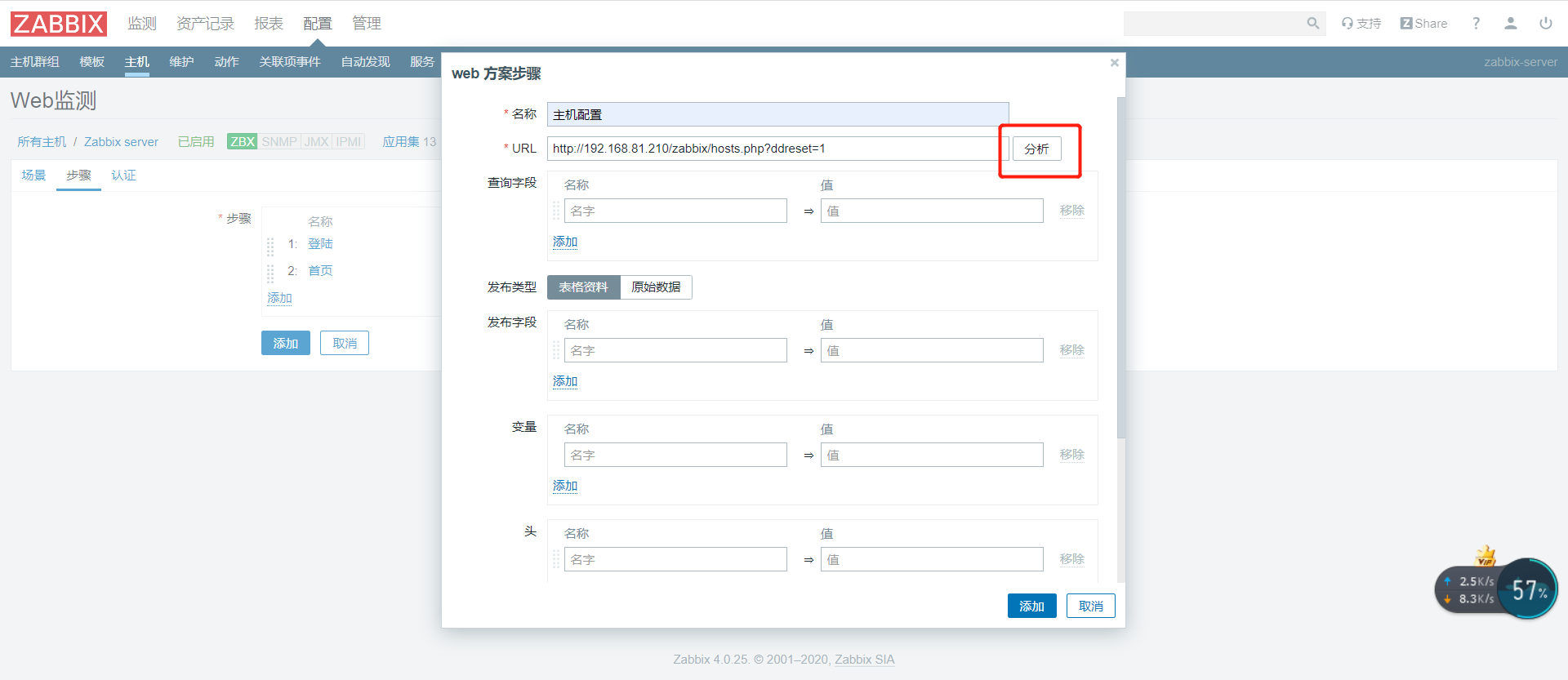1568x680 pixels.
Task: Click 移除 in the 头 row
Action: 1072,559
